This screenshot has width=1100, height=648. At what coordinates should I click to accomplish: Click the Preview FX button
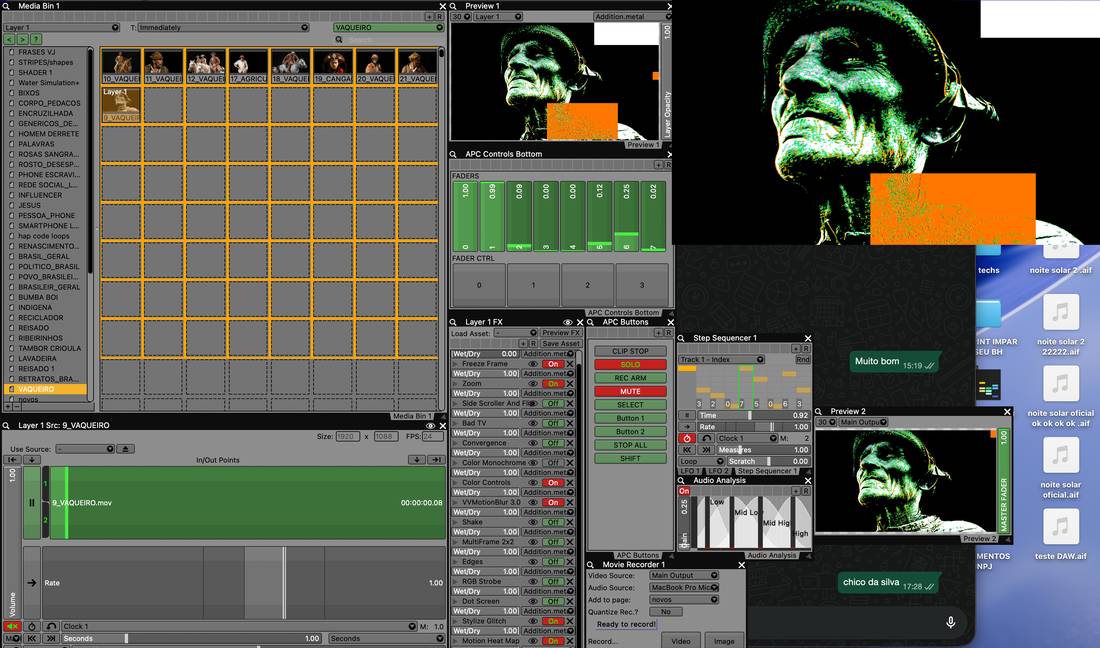561,332
